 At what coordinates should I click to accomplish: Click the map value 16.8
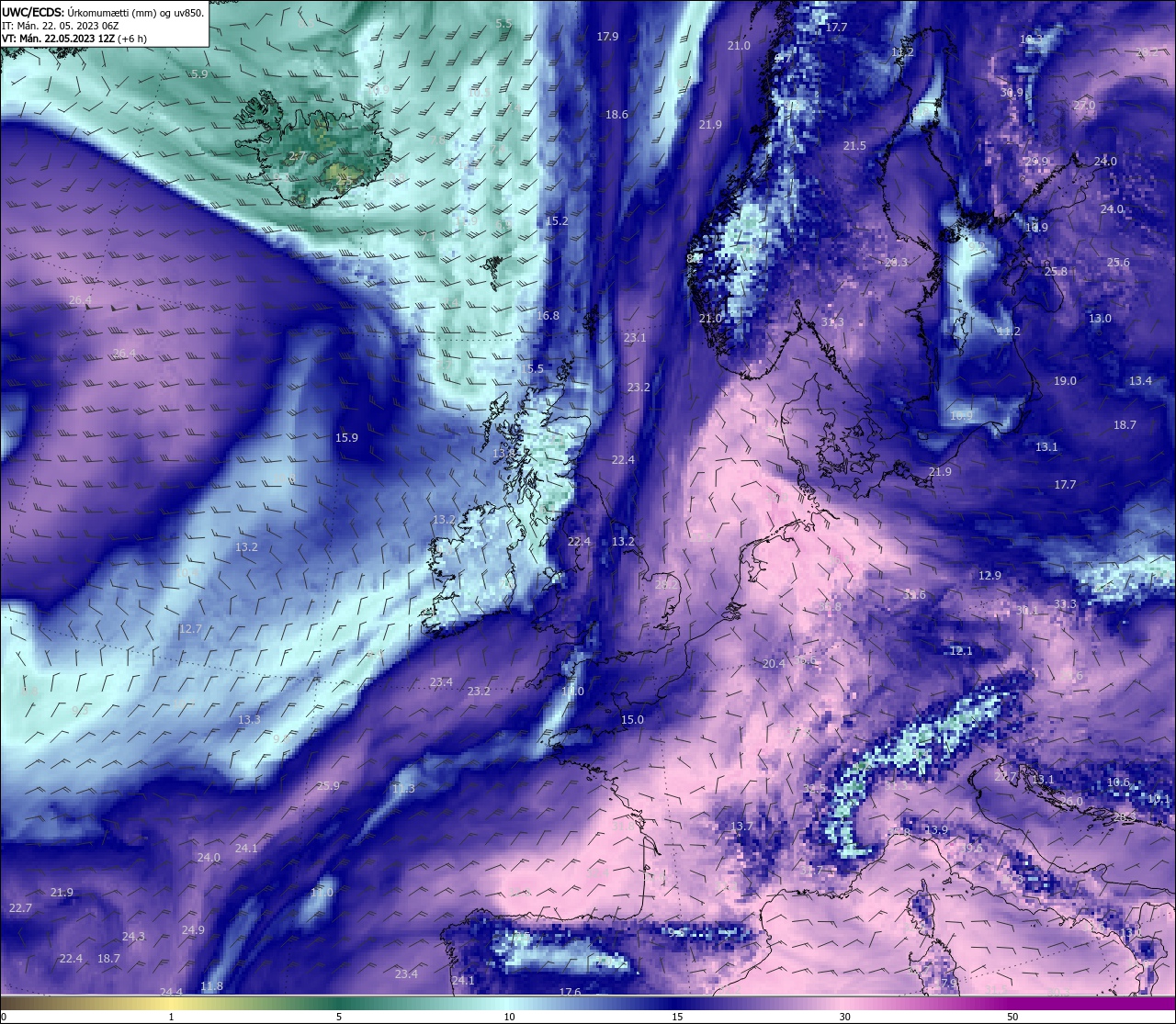[x=548, y=316]
